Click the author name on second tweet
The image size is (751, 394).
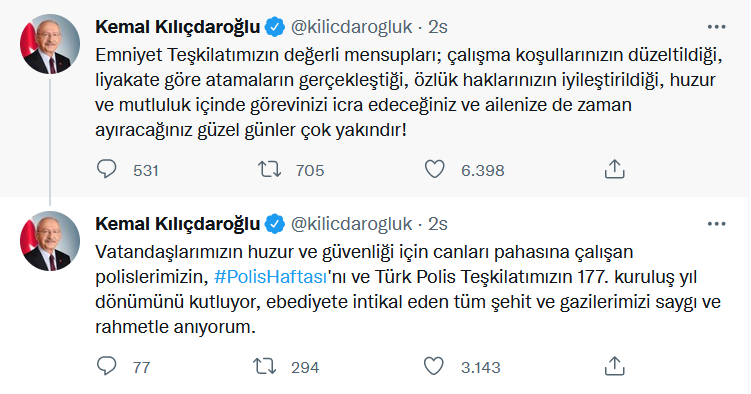pyautogui.click(x=178, y=224)
